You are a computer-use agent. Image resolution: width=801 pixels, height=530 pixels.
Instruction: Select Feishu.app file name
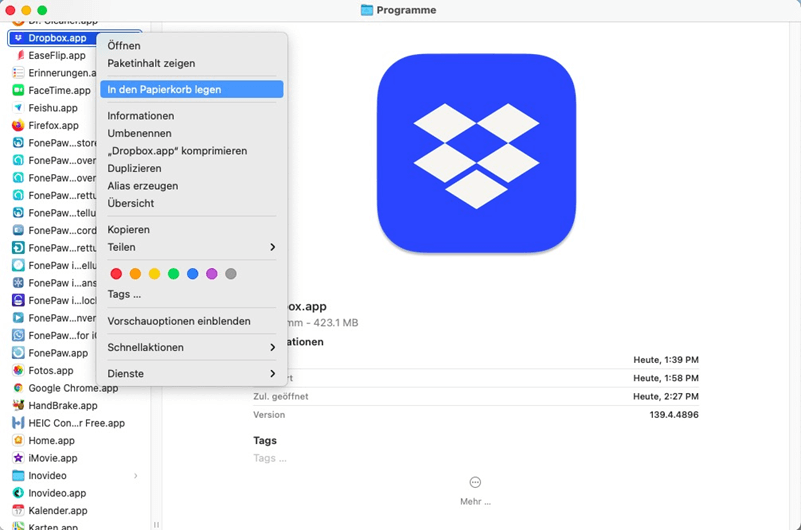coord(53,108)
